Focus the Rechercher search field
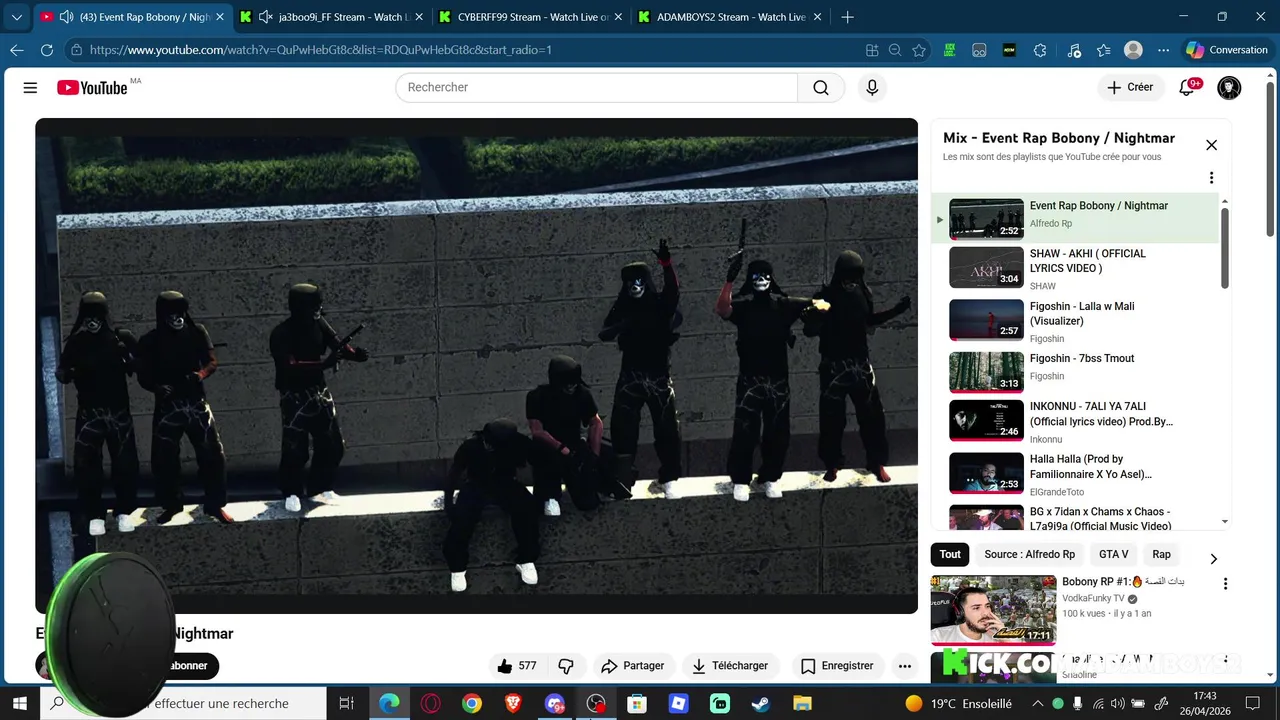Screen dimensions: 1280x720 pos(597,88)
